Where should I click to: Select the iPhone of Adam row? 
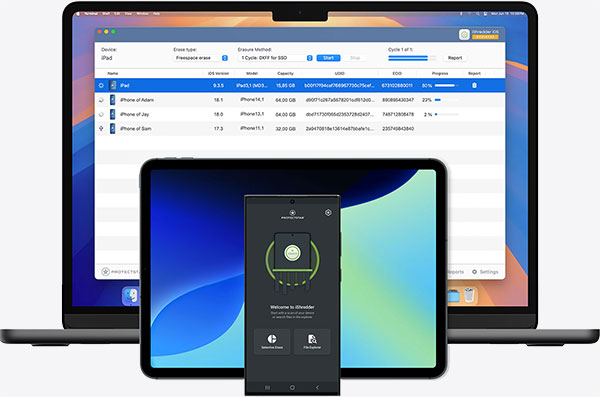300,100
